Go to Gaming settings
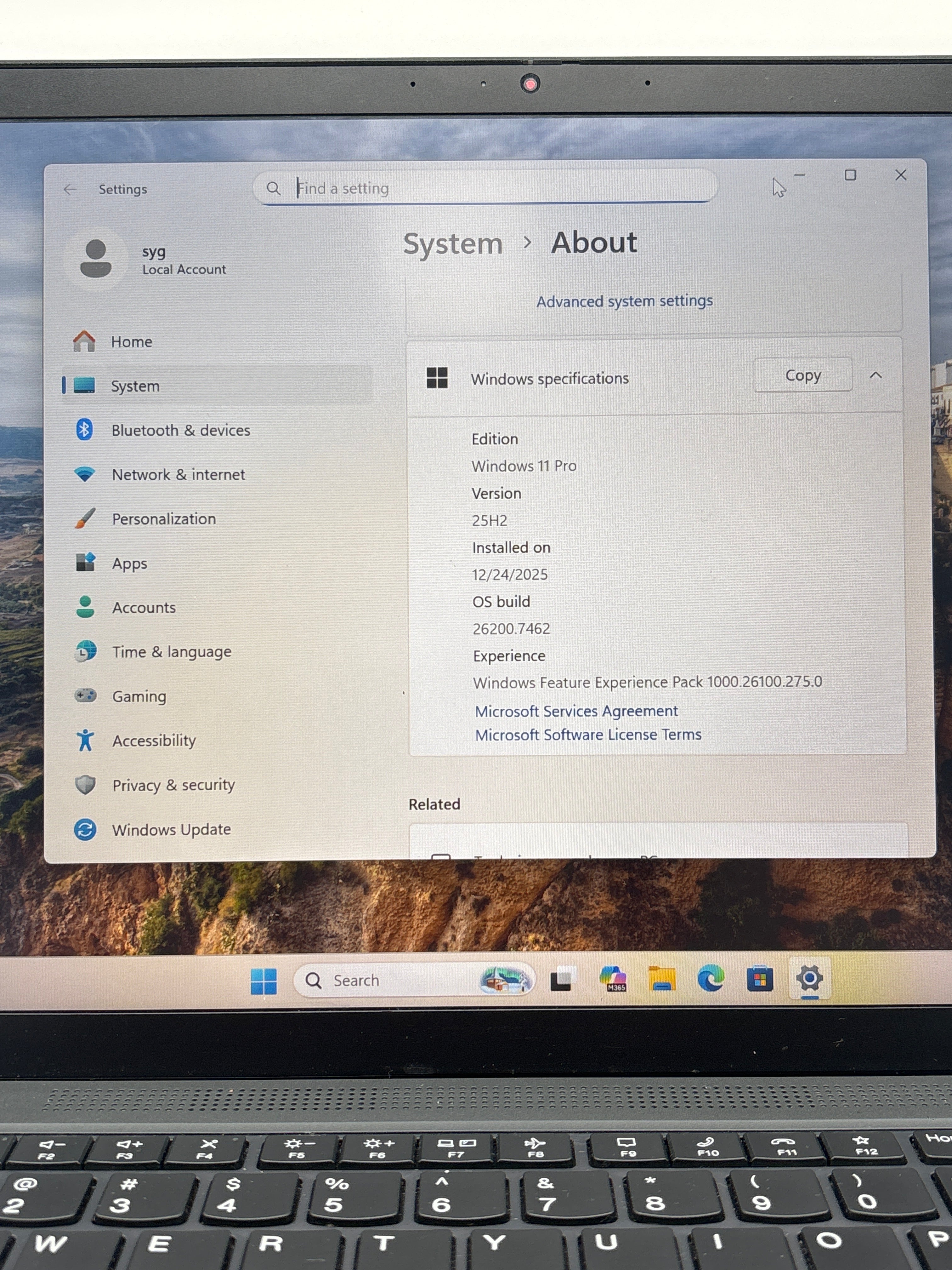952x1270 pixels. point(217,696)
